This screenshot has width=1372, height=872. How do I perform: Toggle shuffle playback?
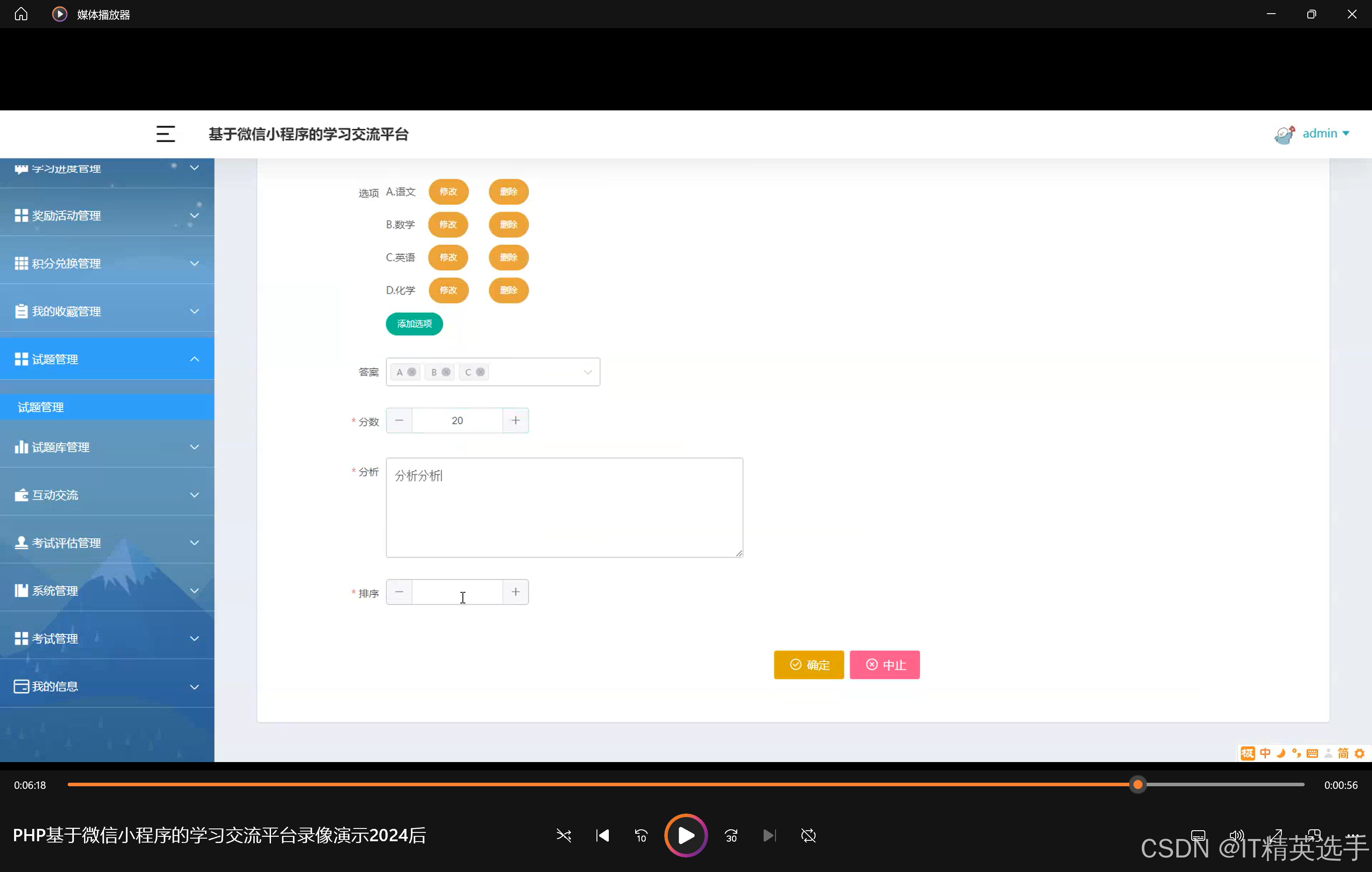[563, 836]
